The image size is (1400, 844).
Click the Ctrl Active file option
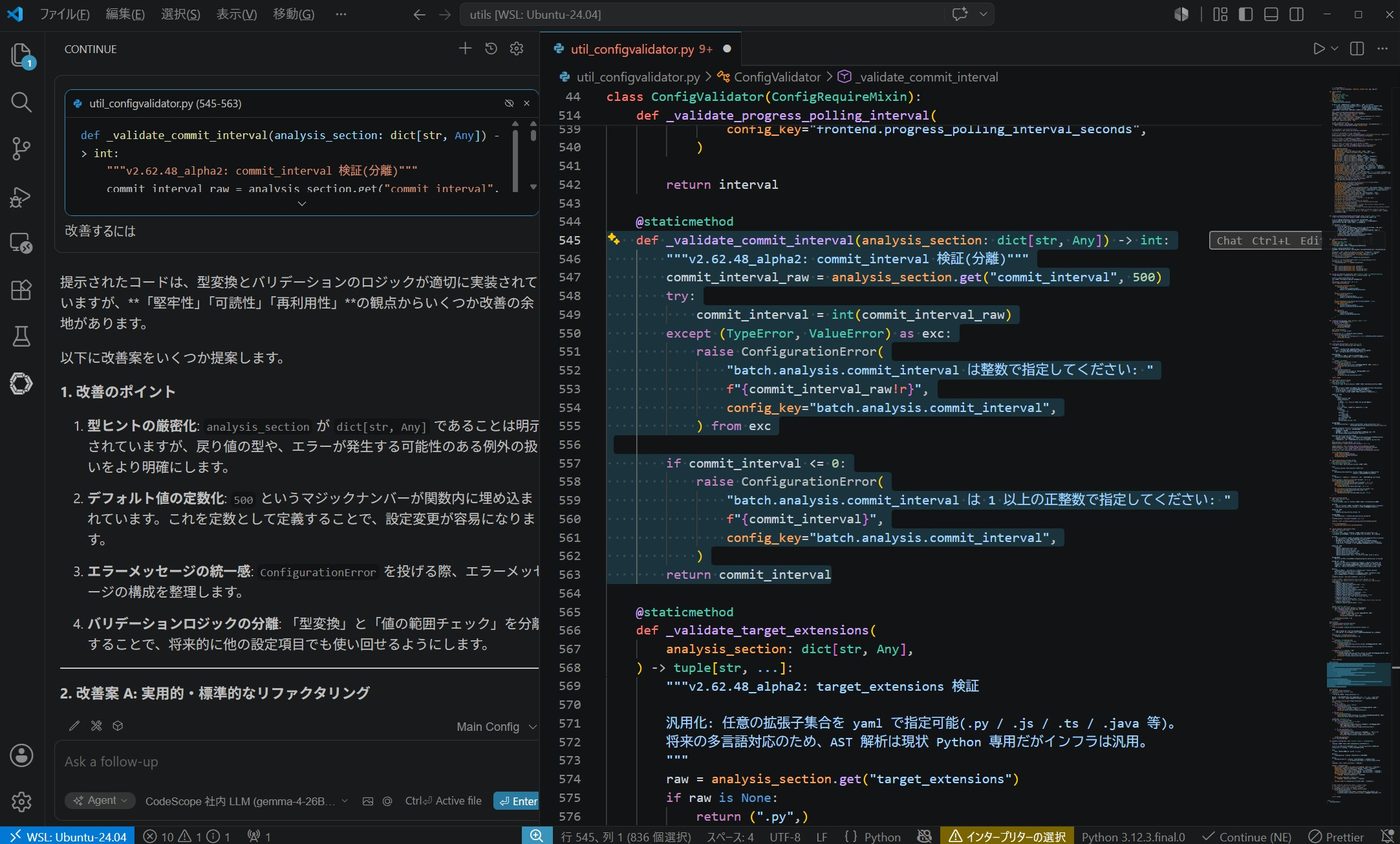tap(443, 801)
